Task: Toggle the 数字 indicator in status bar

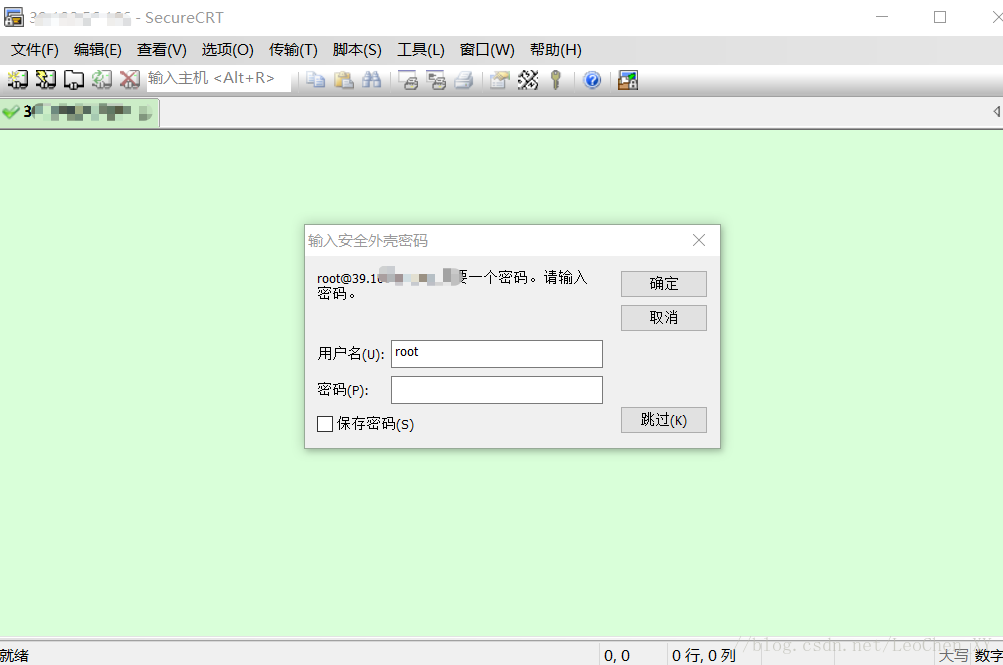Action: pos(989,655)
